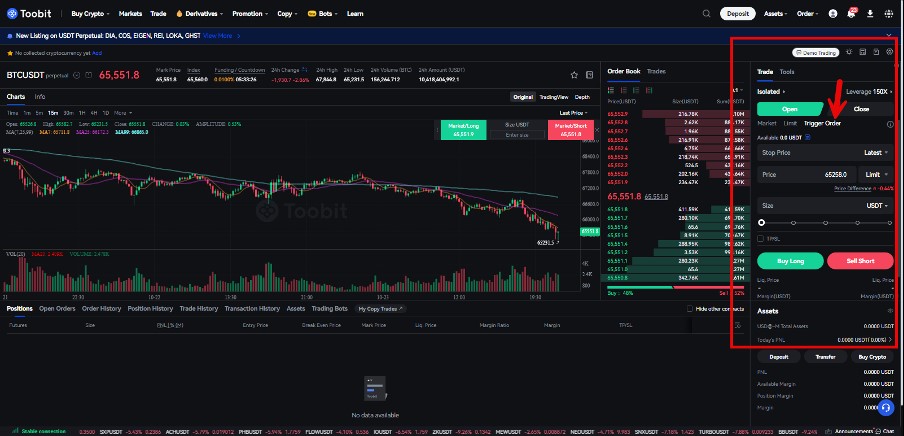Open the Toobit home logo
904x436 pixels.
30,13
